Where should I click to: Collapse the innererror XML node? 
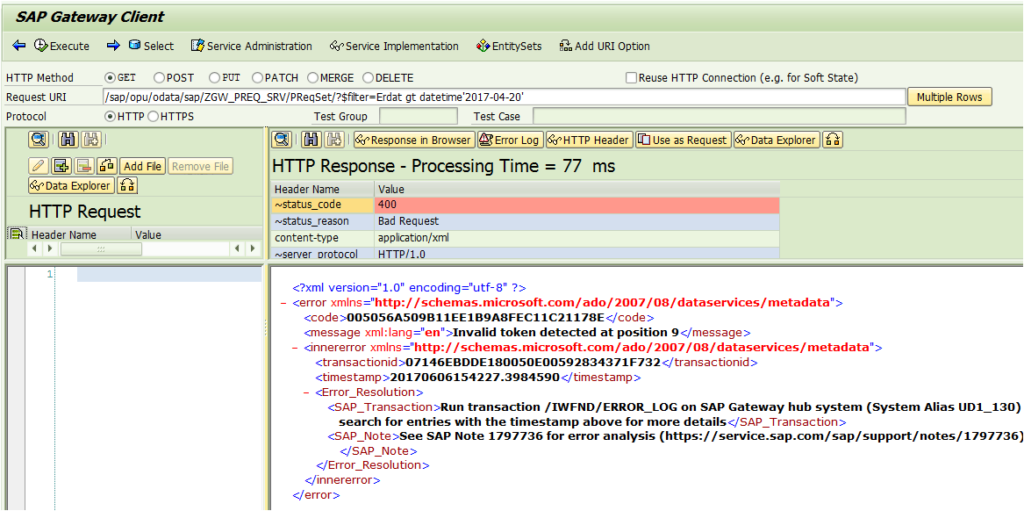pyautogui.click(x=296, y=347)
